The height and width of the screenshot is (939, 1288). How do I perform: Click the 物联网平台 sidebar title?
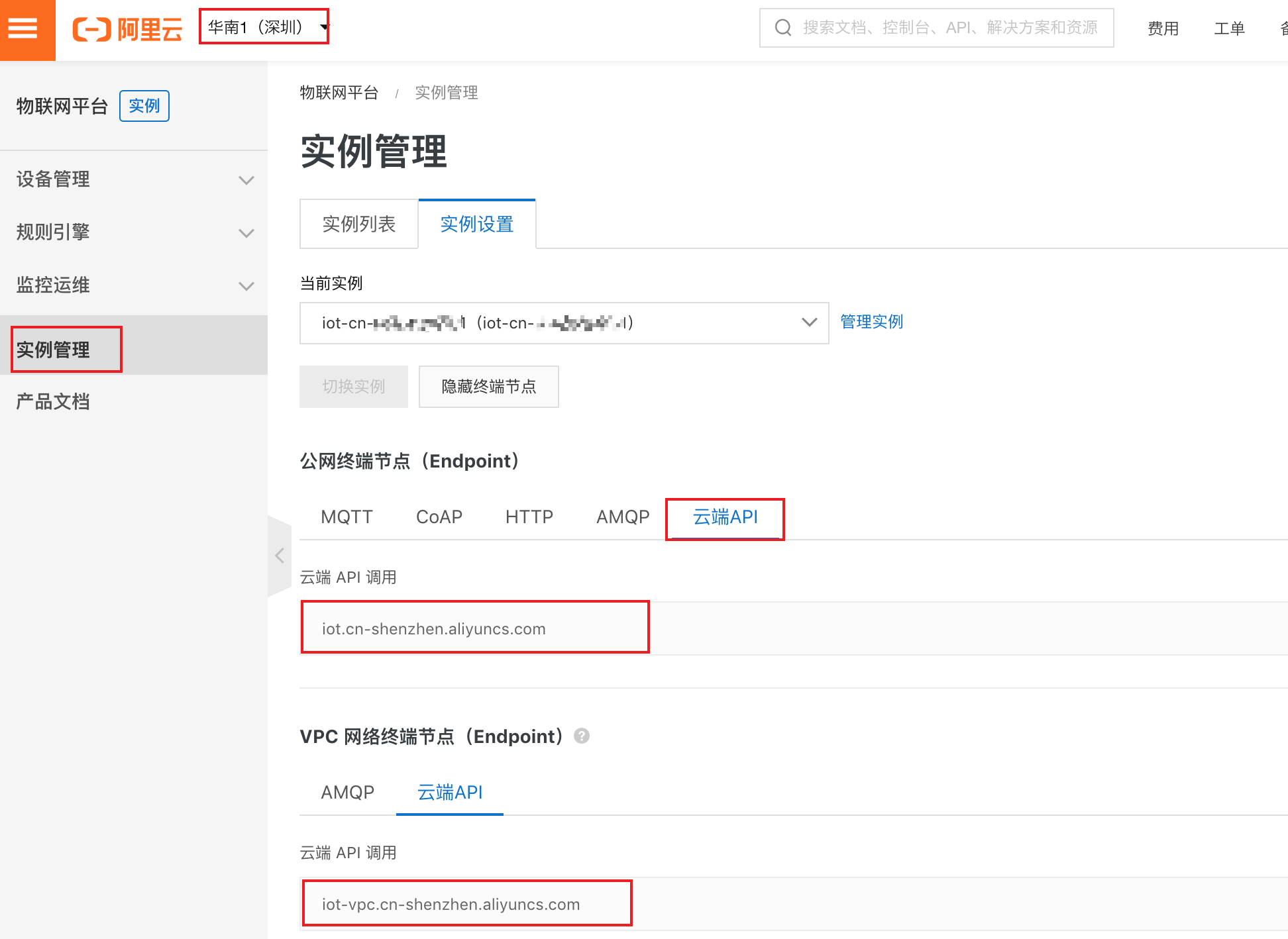click(x=62, y=106)
